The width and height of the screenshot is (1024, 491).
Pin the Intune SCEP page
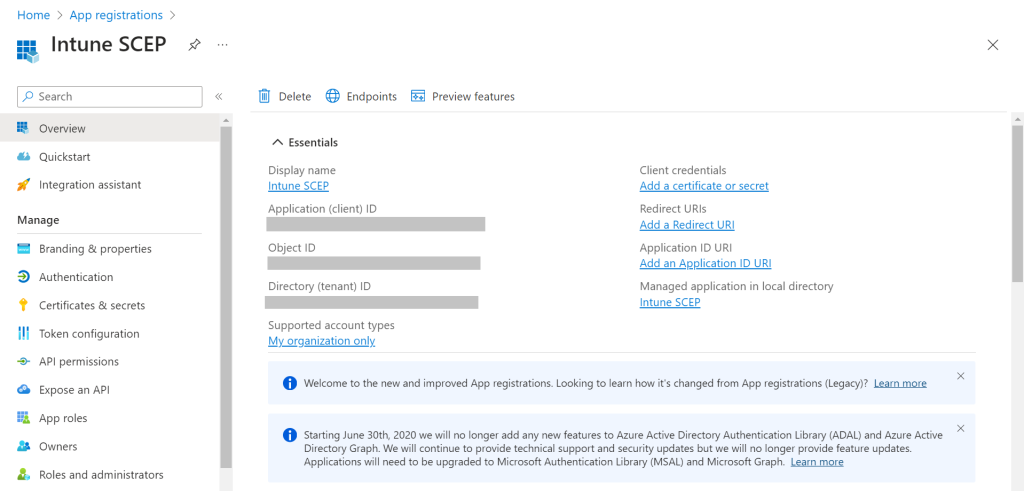click(x=194, y=45)
